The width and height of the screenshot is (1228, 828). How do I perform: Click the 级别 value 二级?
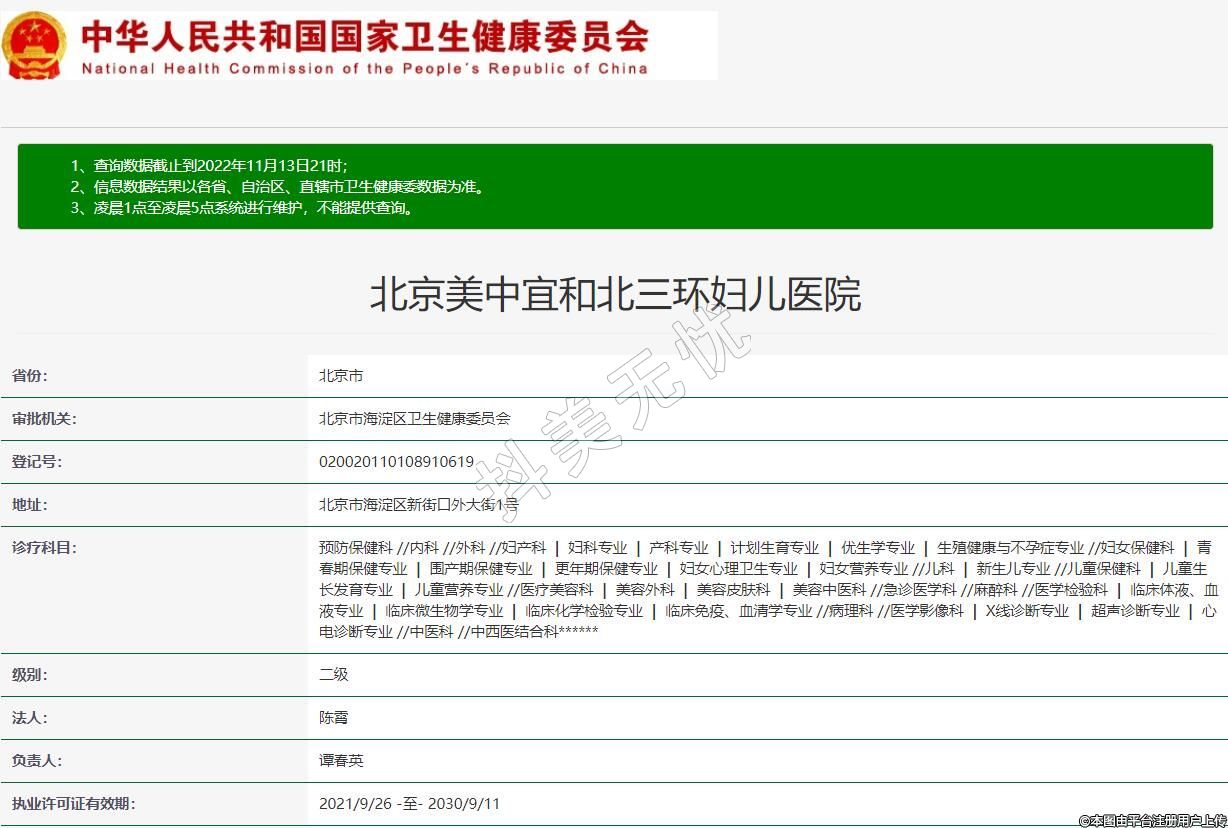click(333, 675)
